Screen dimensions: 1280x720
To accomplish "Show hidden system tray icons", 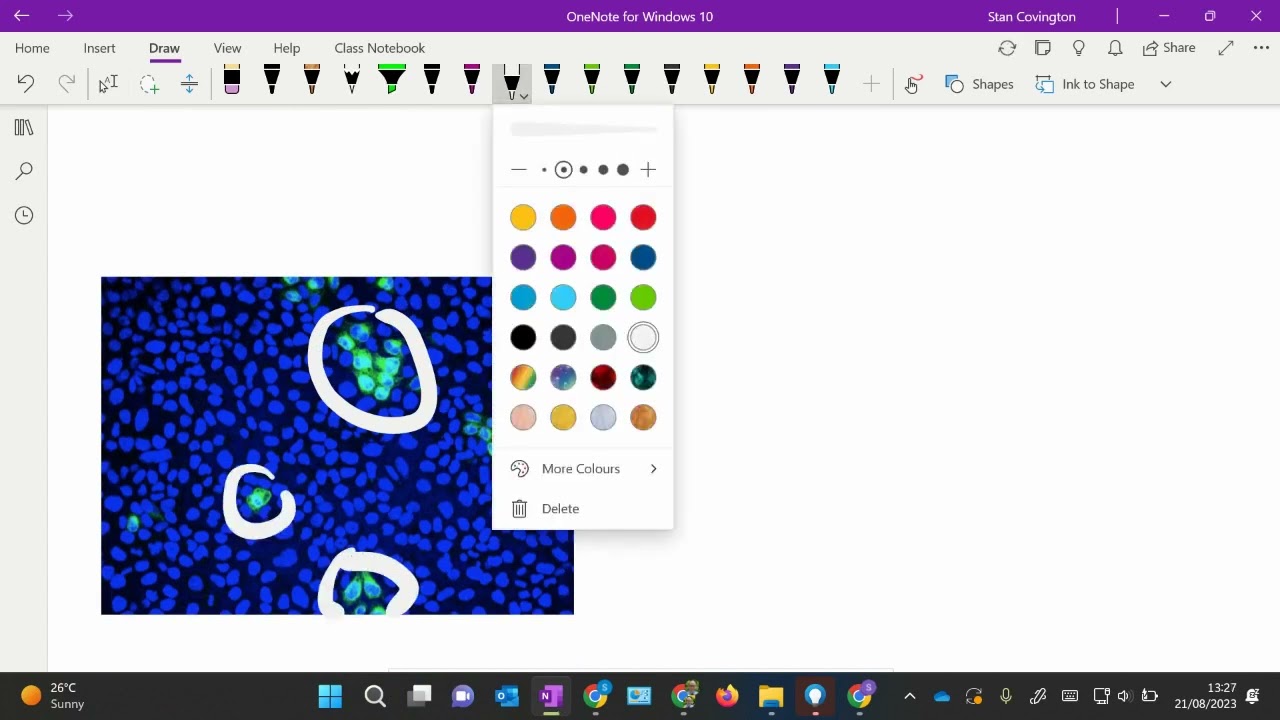I will tap(909, 696).
